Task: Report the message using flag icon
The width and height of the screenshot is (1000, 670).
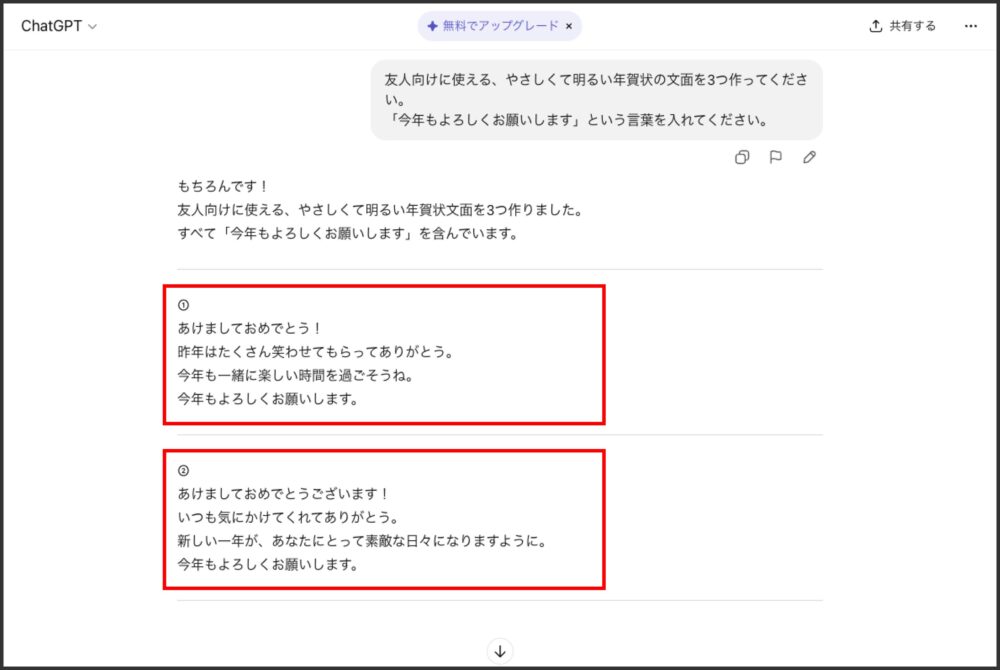Action: [776, 157]
